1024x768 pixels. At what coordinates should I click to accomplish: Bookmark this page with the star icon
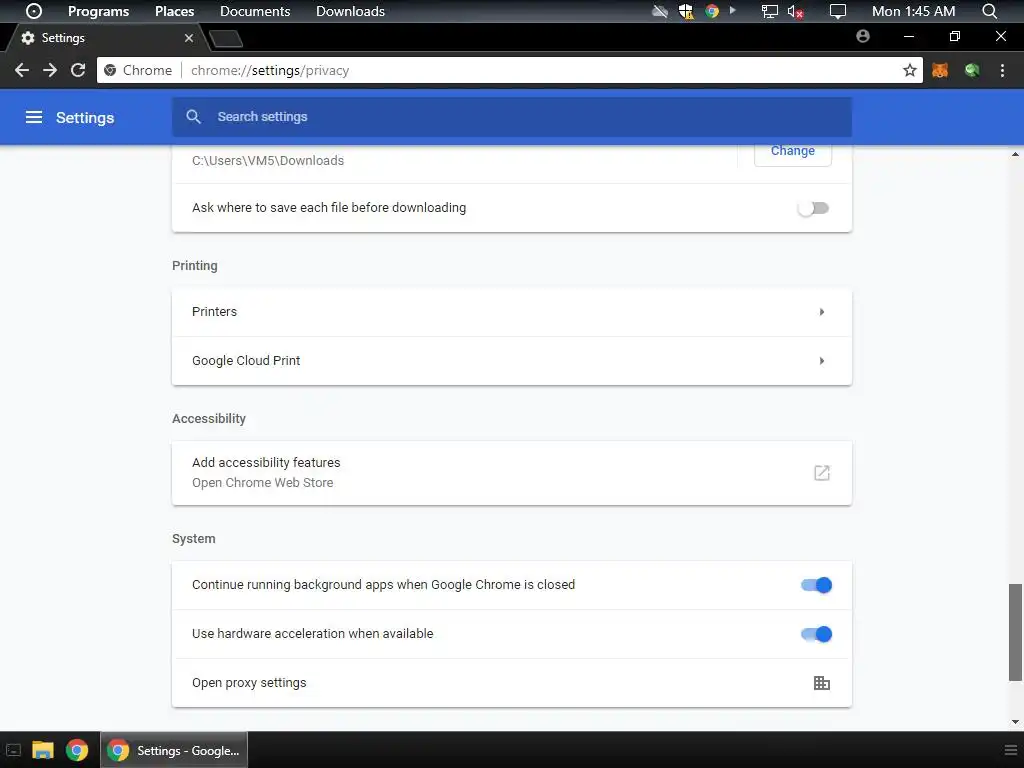click(x=909, y=70)
